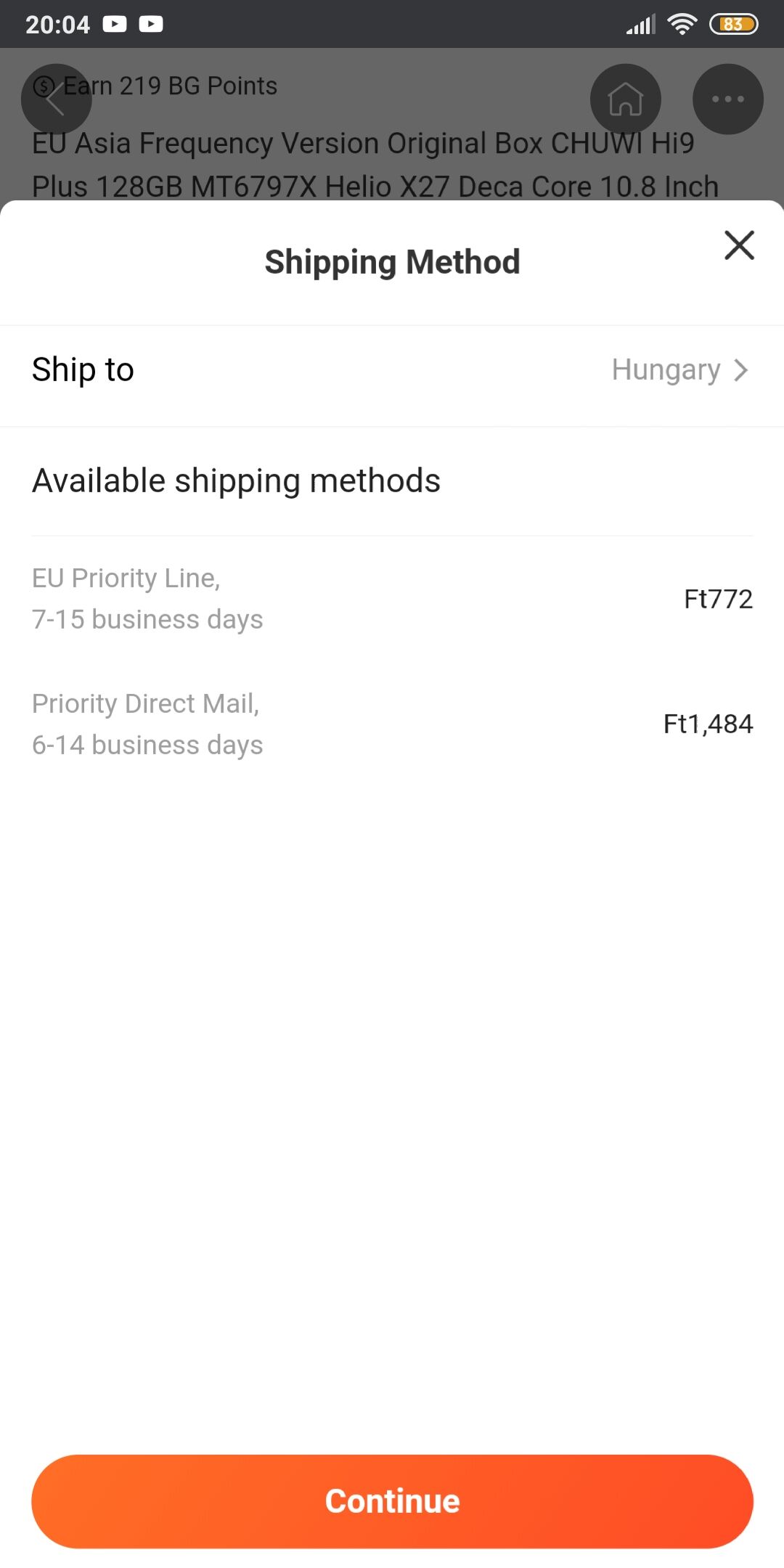Tap the Wi-Fi status icon
The width and height of the screenshot is (784, 1568).
coord(682,24)
